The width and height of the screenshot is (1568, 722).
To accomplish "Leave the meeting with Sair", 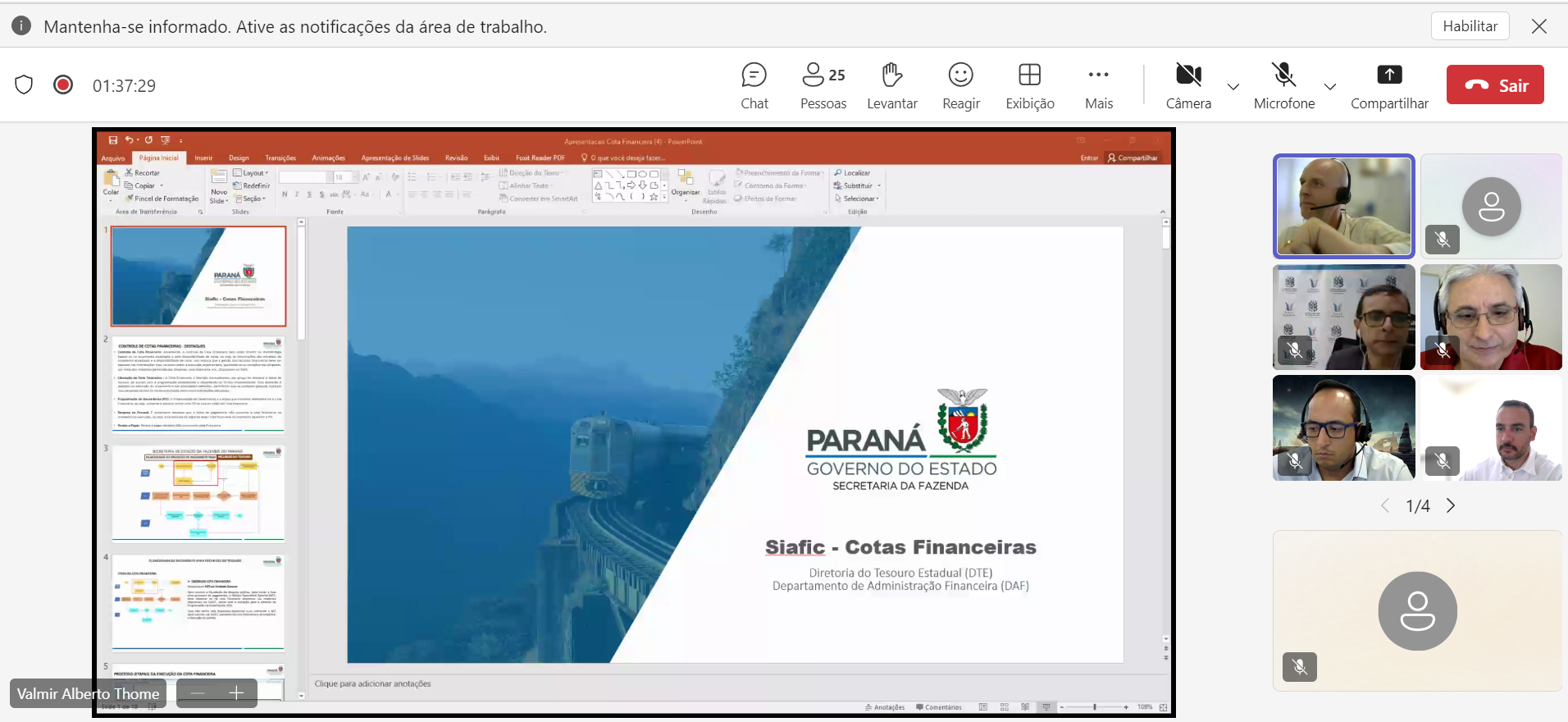I will click(x=1495, y=85).
